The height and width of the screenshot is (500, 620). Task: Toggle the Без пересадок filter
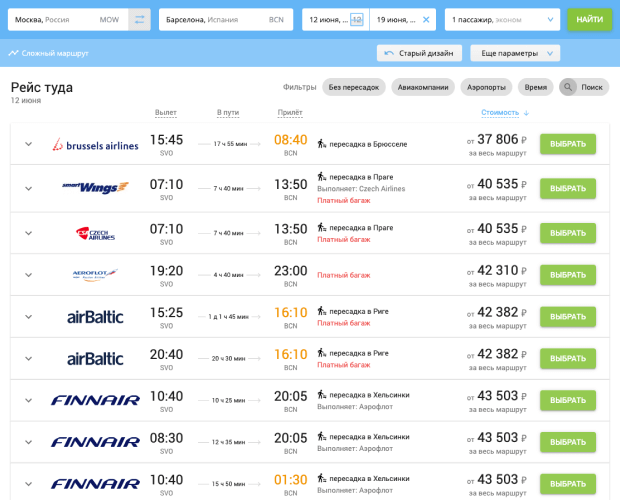[355, 87]
